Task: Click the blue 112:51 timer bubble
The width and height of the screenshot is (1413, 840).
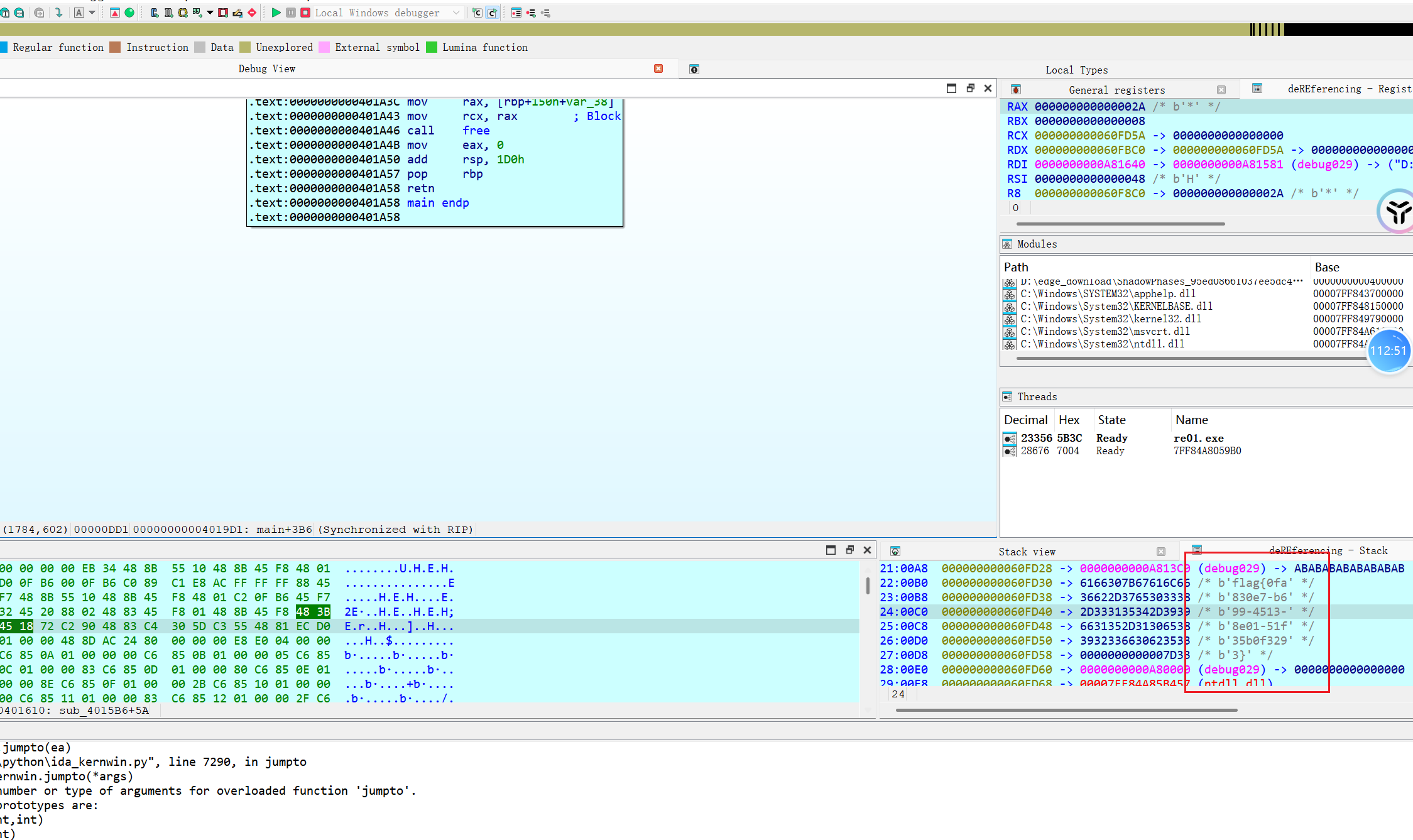Action: pos(1388,351)
